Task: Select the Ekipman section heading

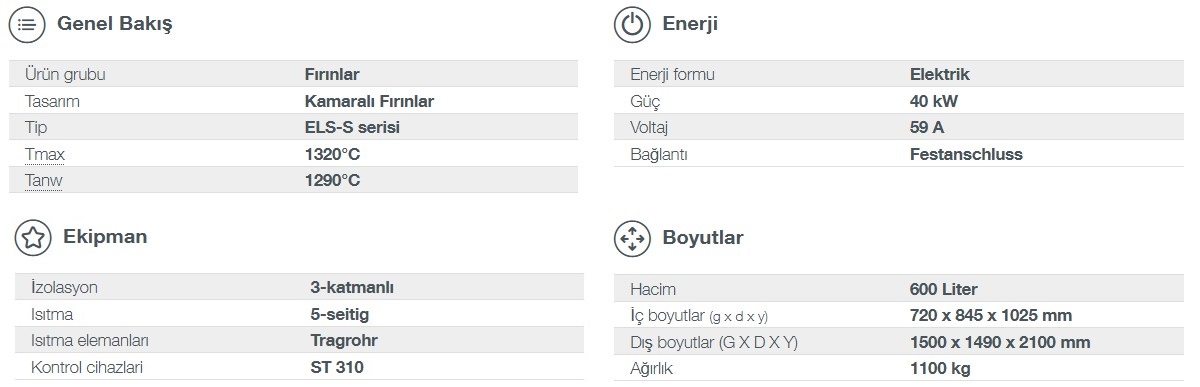Action: click(x=105, y=237)
